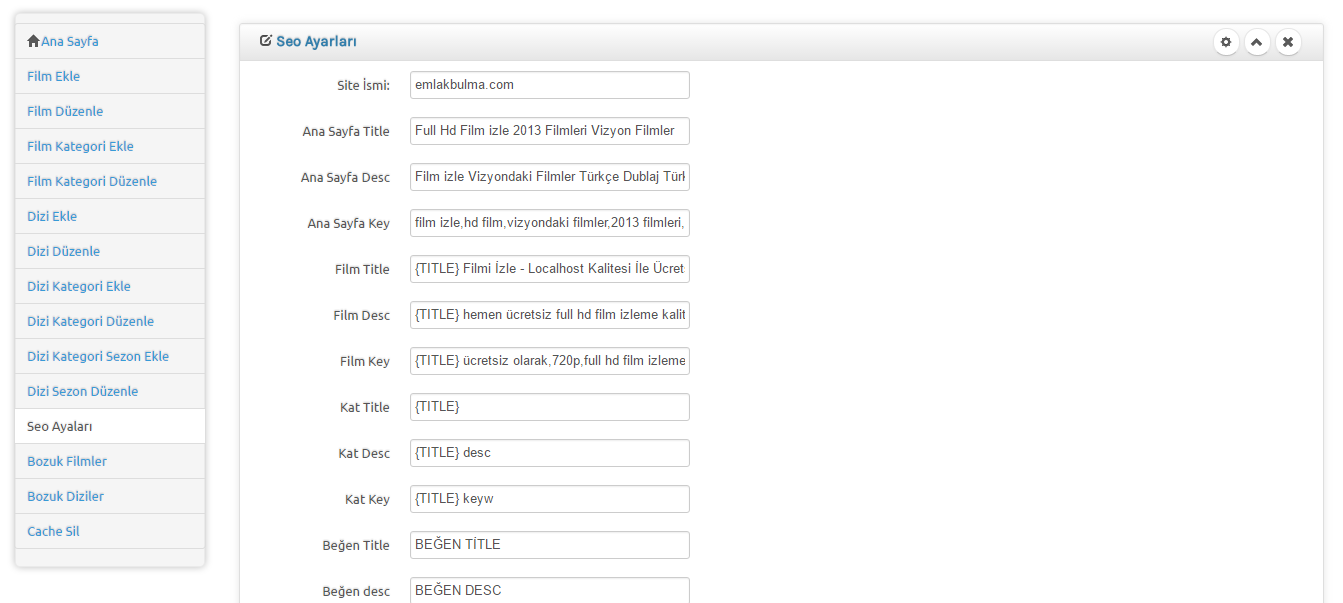
Task: Collapse the Seo Ayarları panel with chevron
Action: pos(1257,42)
